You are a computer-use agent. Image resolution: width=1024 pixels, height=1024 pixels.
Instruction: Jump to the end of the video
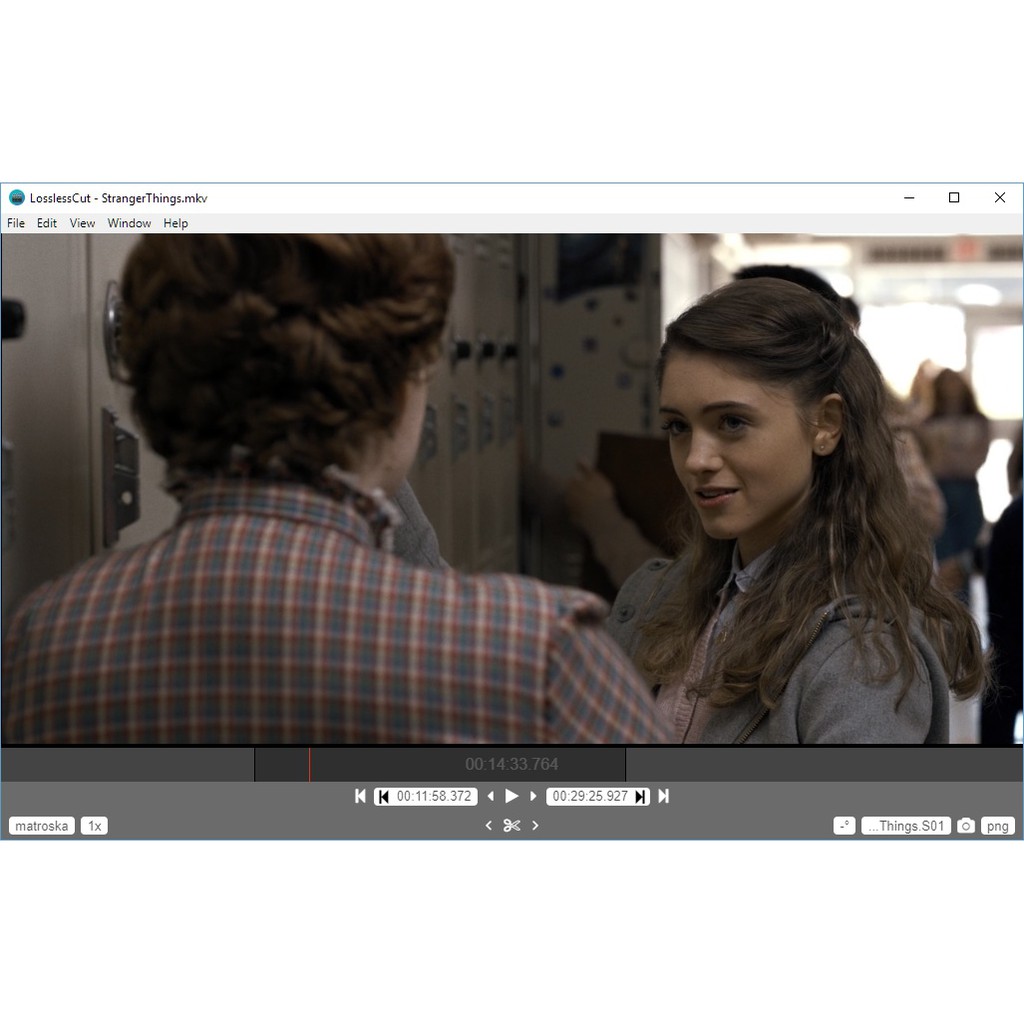click(x=663, y=796)
